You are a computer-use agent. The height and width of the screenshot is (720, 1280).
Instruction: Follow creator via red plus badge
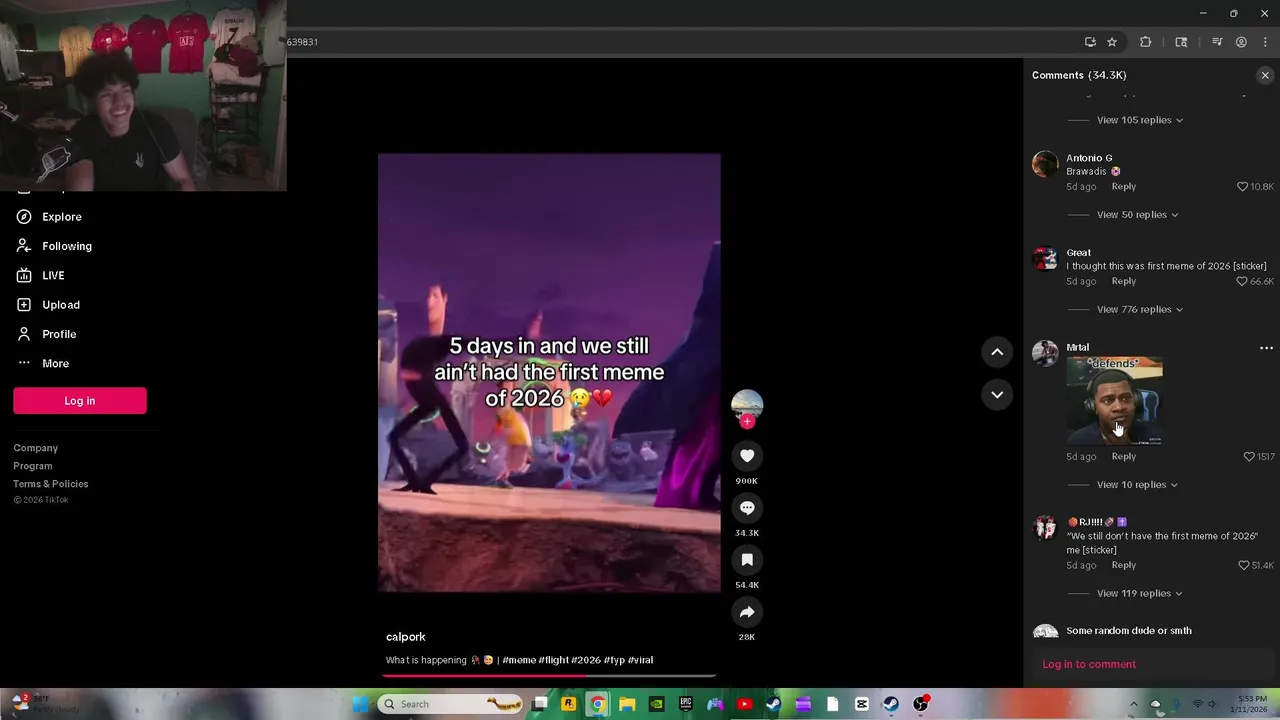point(747,421)
